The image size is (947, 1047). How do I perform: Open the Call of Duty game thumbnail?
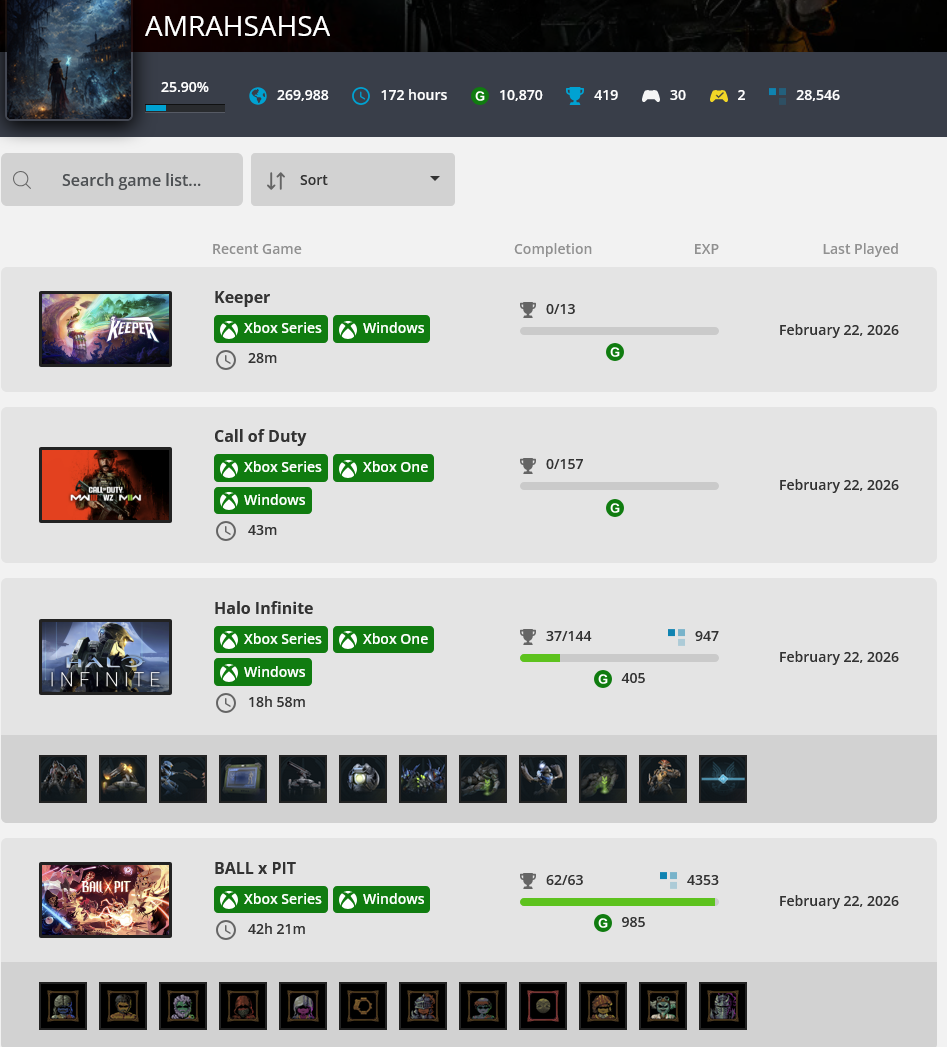coord(106,485)
